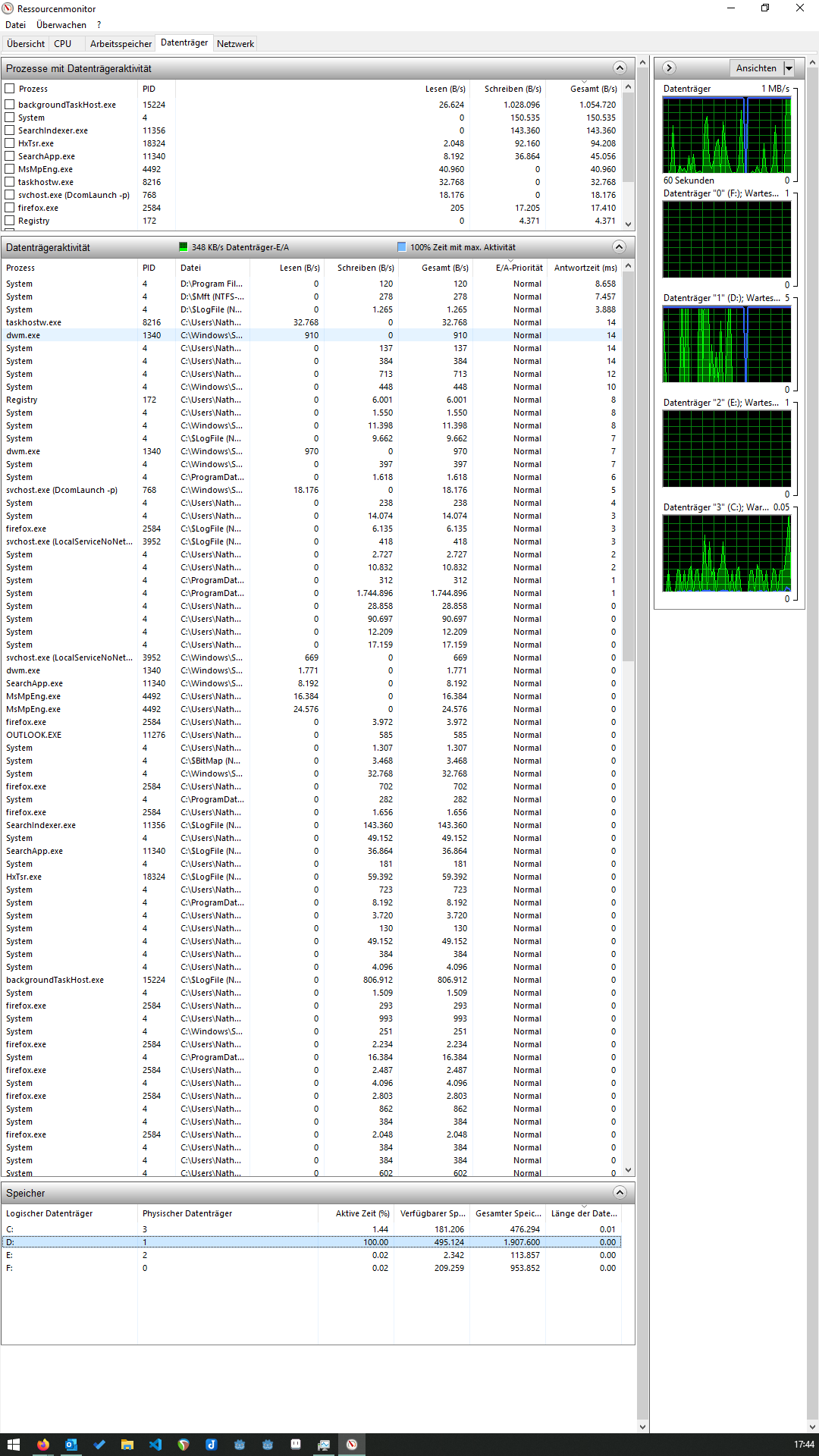Open the Datei menu
819x1456 pixels.
click(x=15, y=25)
